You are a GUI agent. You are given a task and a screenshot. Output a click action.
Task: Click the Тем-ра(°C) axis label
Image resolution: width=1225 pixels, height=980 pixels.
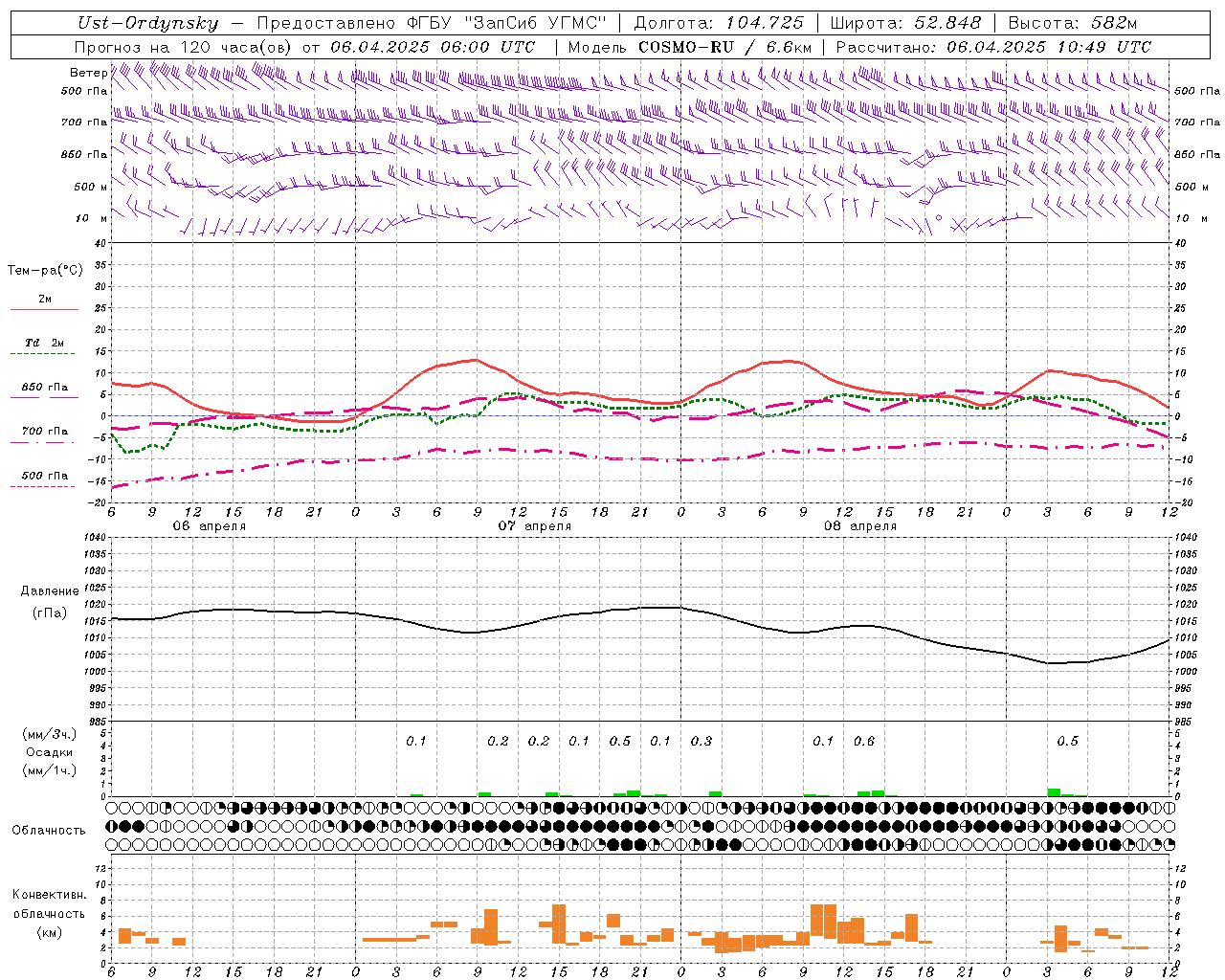point(45,271)
